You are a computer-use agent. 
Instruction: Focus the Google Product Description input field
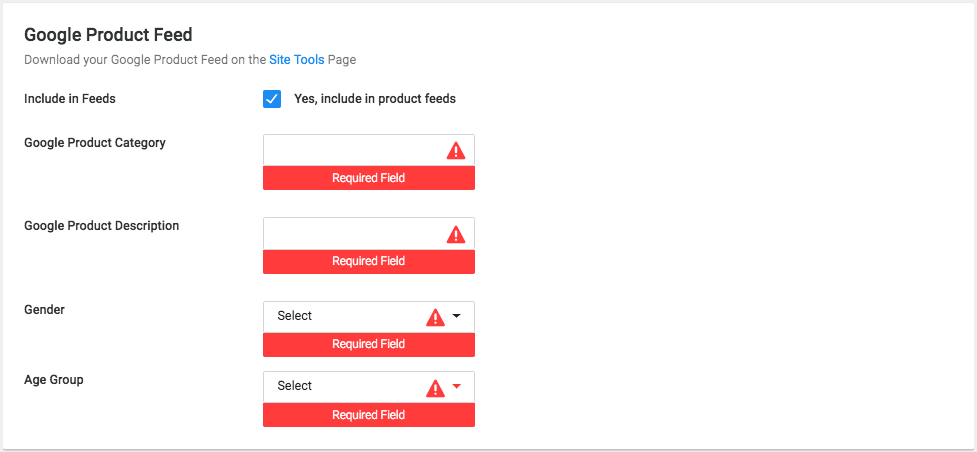coord(369,234)
